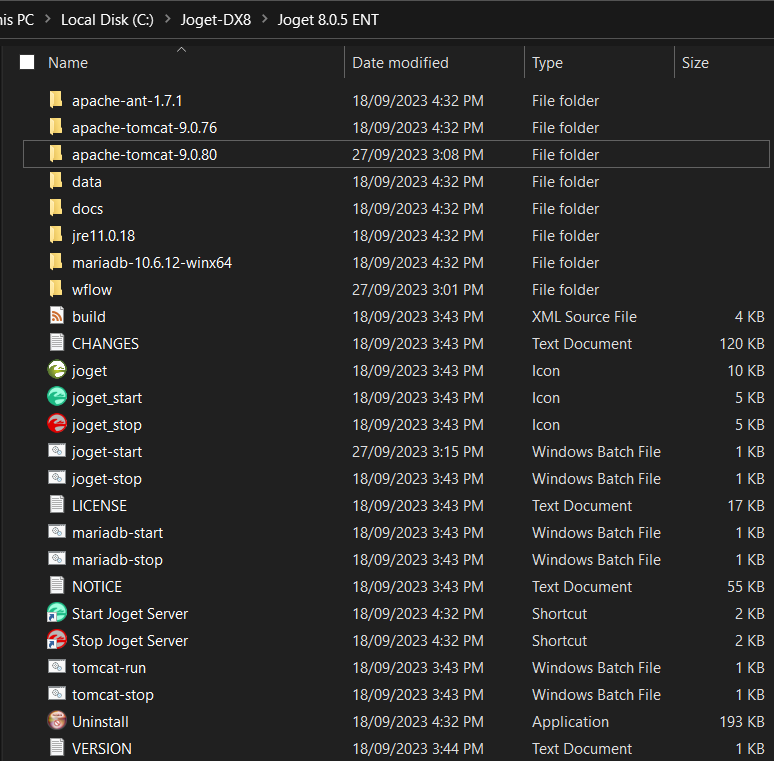This screenshot has width=774, height=761.
Task: Select the wflow folder
Action: [x=91, y=289]
